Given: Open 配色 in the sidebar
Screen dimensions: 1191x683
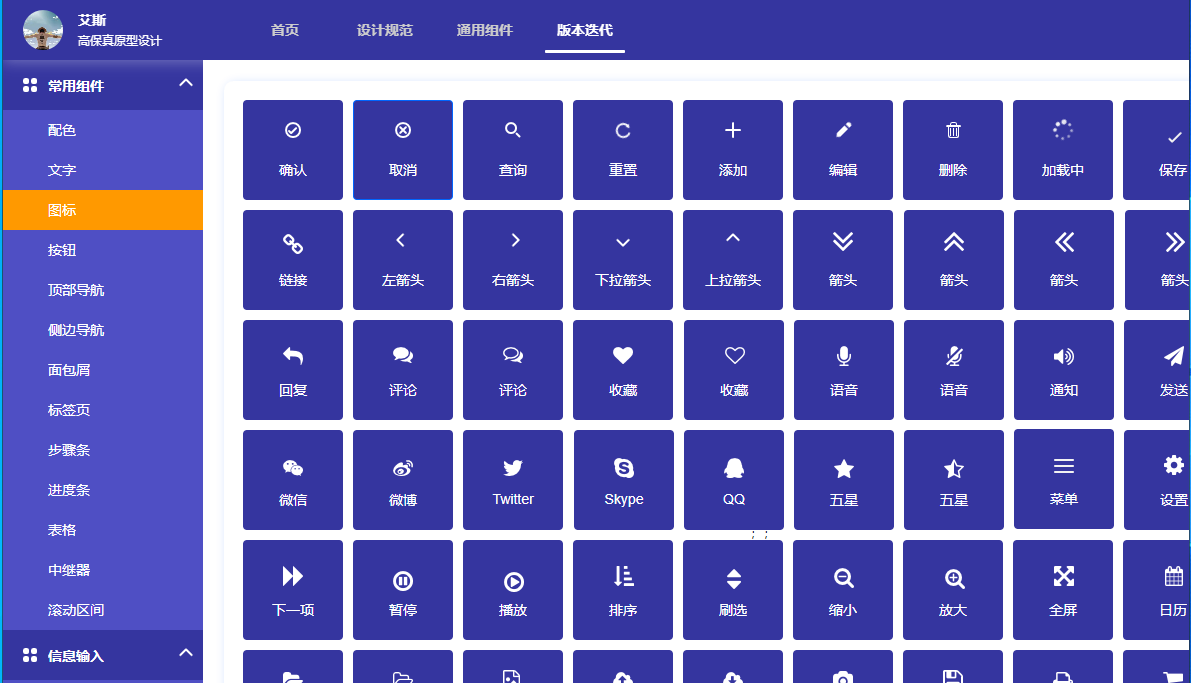Looking at the screenshot, I should click(x=103, y=130).
